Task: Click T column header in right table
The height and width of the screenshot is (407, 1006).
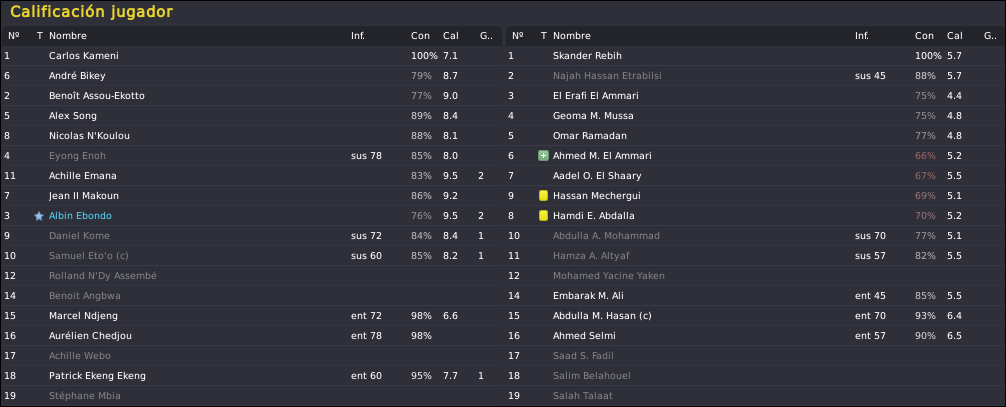Action: coord(544,36)
